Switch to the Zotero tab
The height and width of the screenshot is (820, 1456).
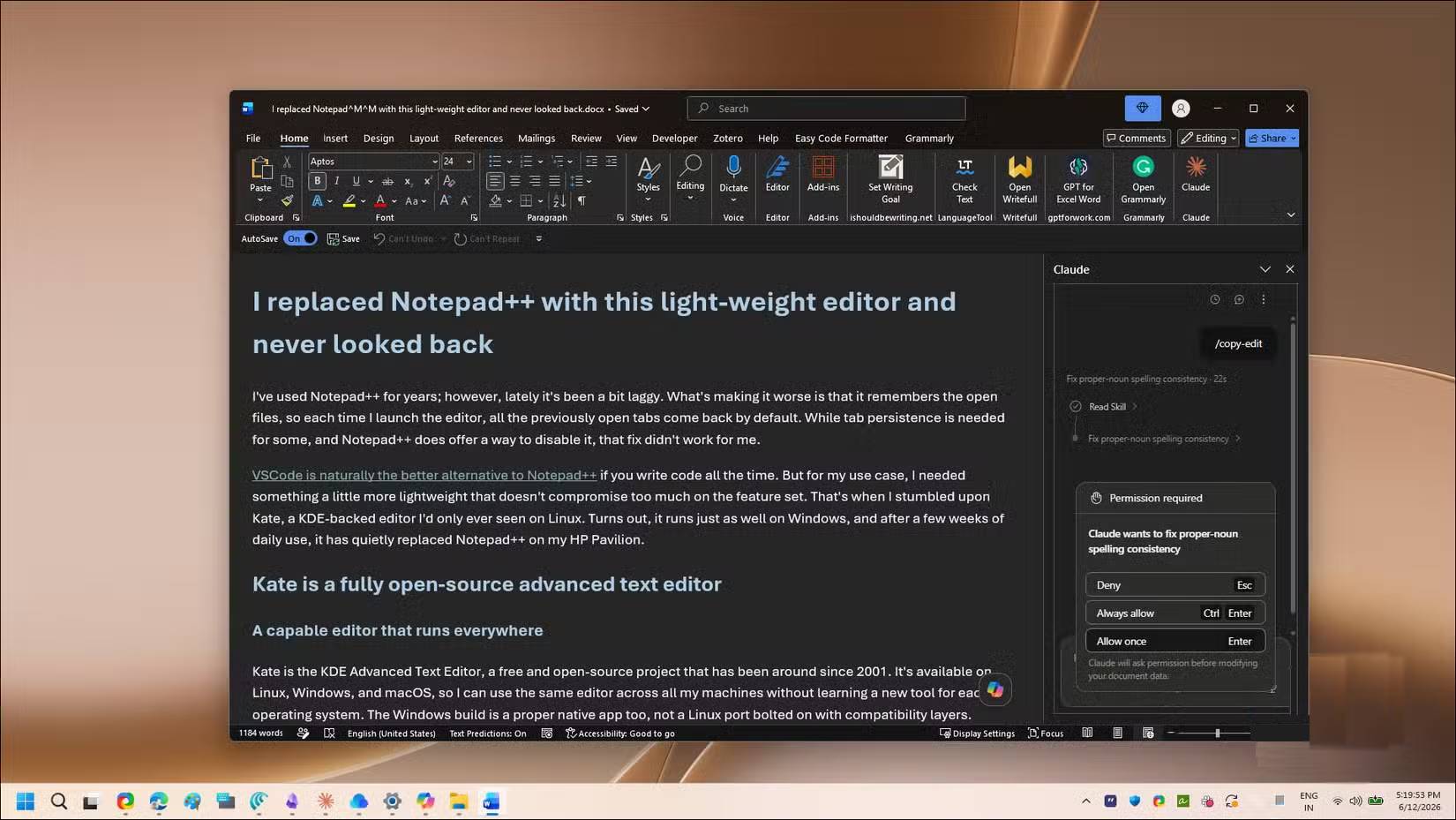728,139
